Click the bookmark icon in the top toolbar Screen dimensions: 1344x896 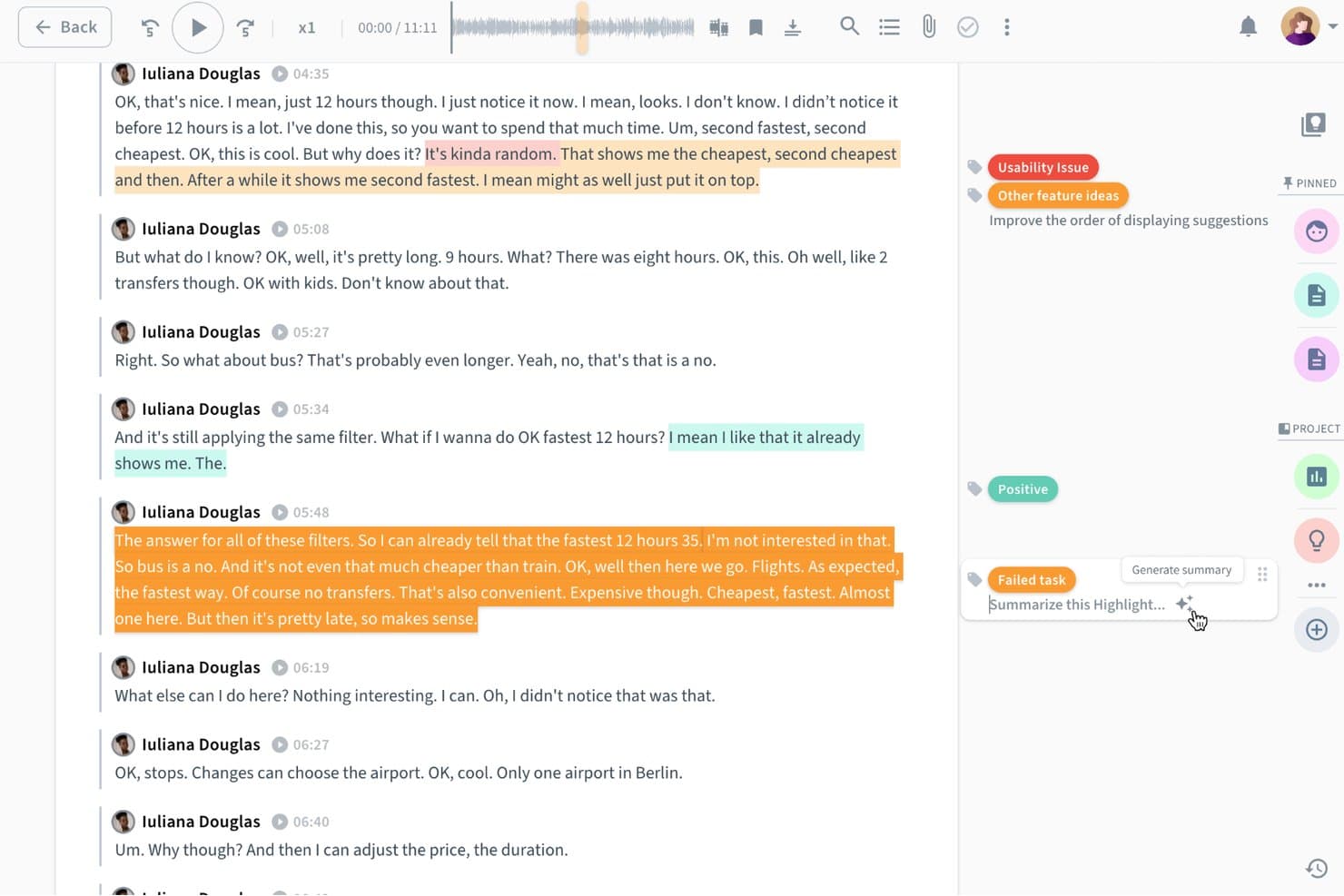[x=756, y=28]
